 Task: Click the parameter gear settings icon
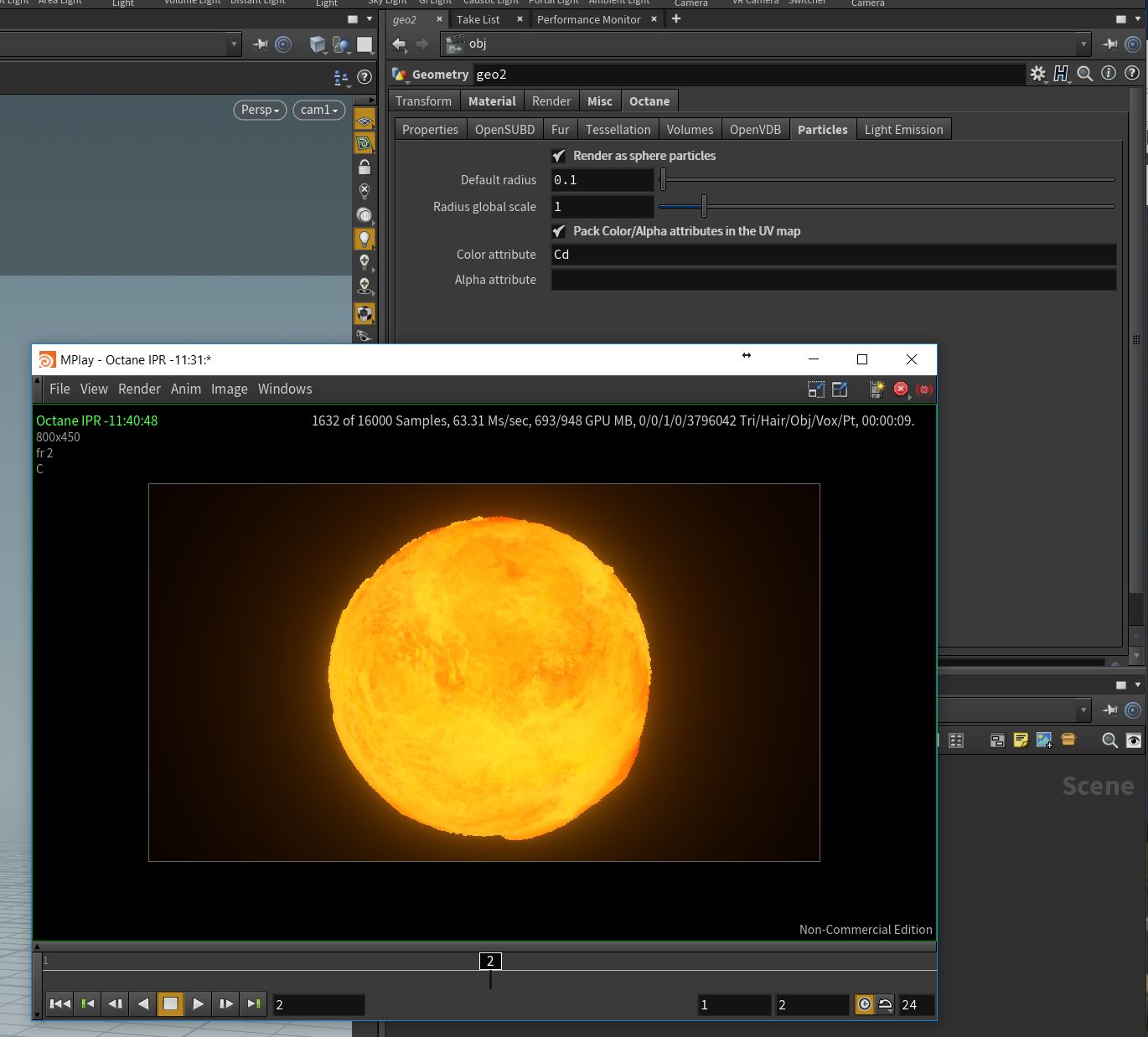click(1037, 74)
